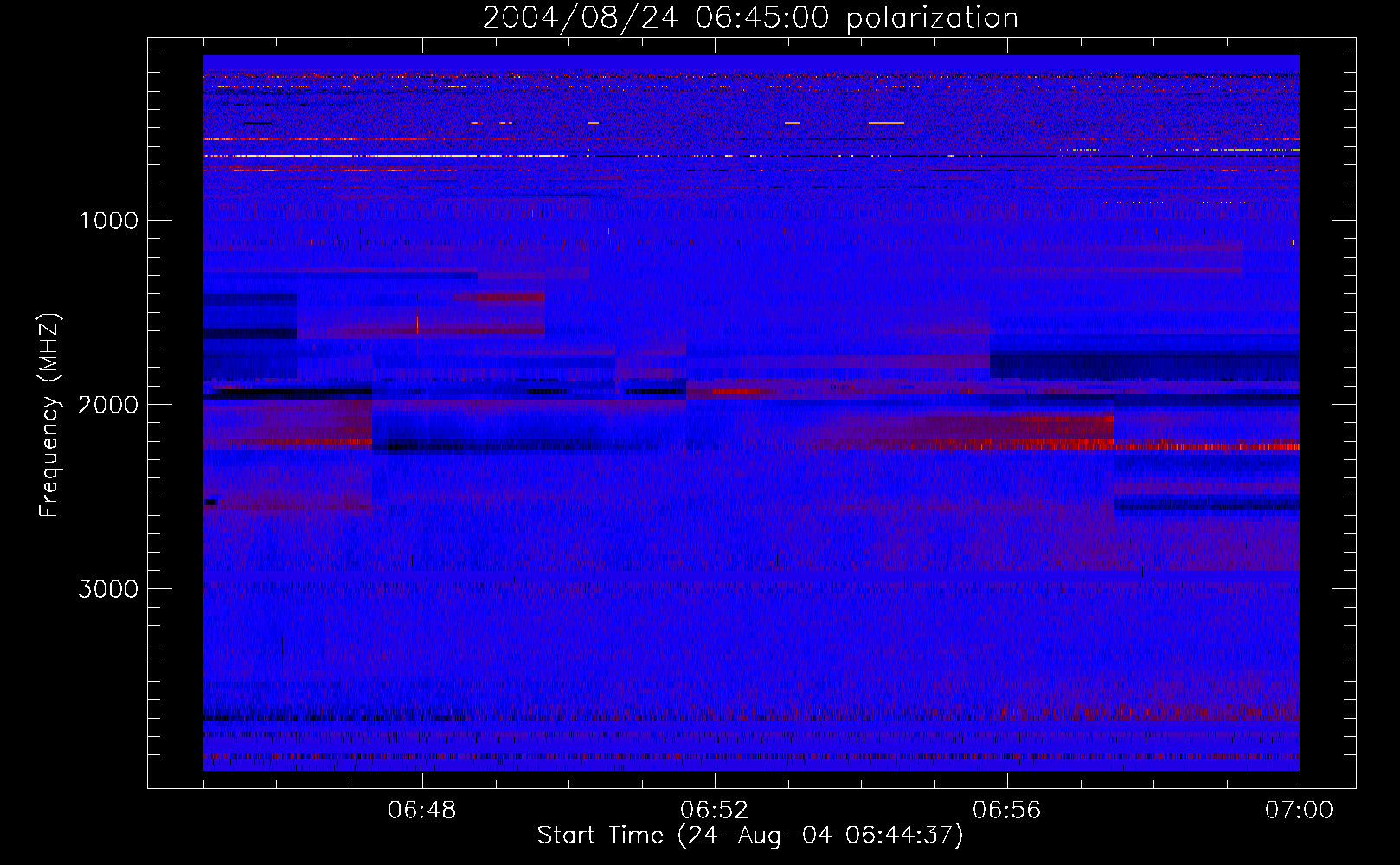The height and width of the screenshot is (865, 1400).
Task: Click the plot title "2004/08/24 06:45:00 polarization"
Action: click(x=750, y=18)
